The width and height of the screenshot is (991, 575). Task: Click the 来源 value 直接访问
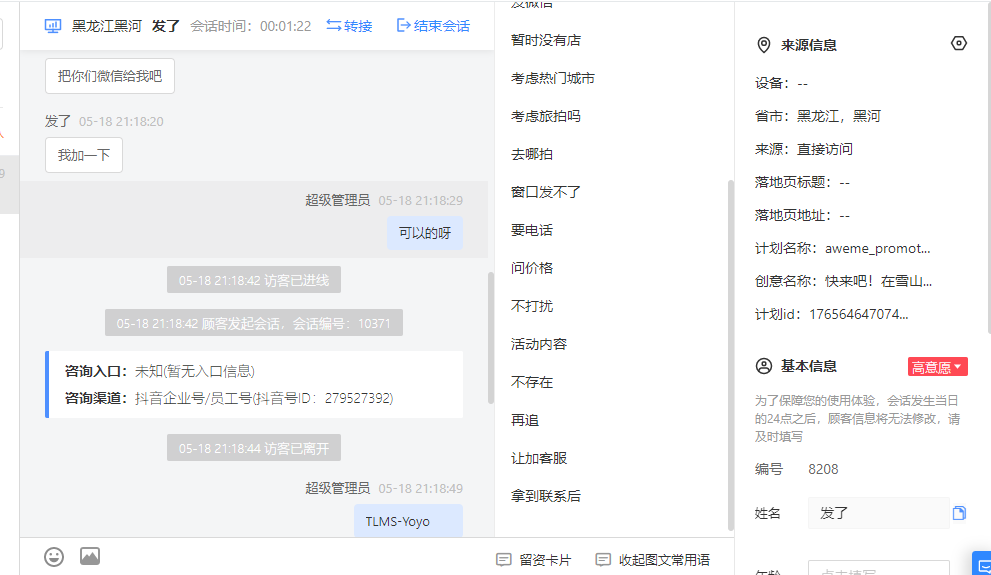(x=824, y=149)
